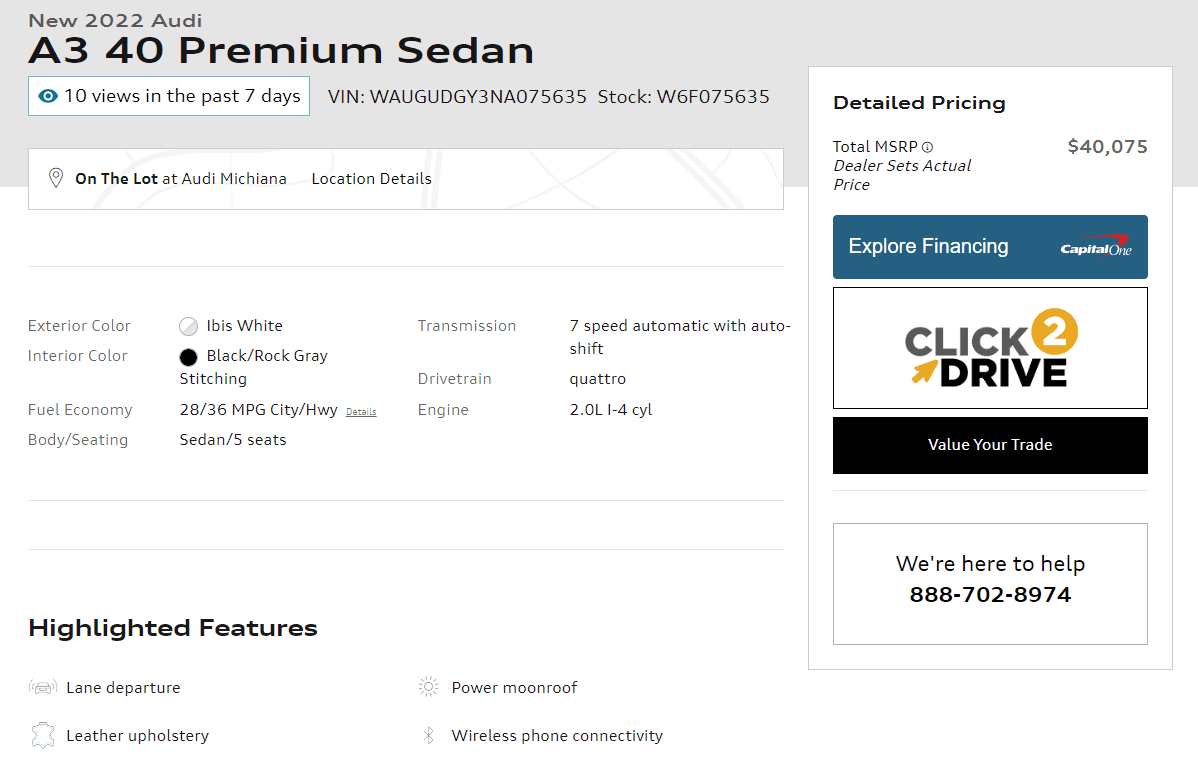
Task: Click the Lane departure car icon
Action: pyautogui.click(x=43, y=687)
